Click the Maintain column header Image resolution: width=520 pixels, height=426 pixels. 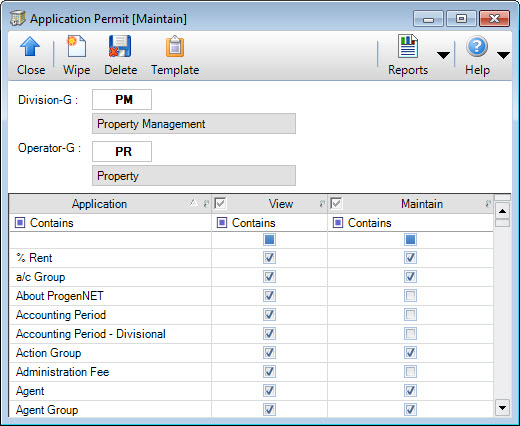(x=422, y=204)
